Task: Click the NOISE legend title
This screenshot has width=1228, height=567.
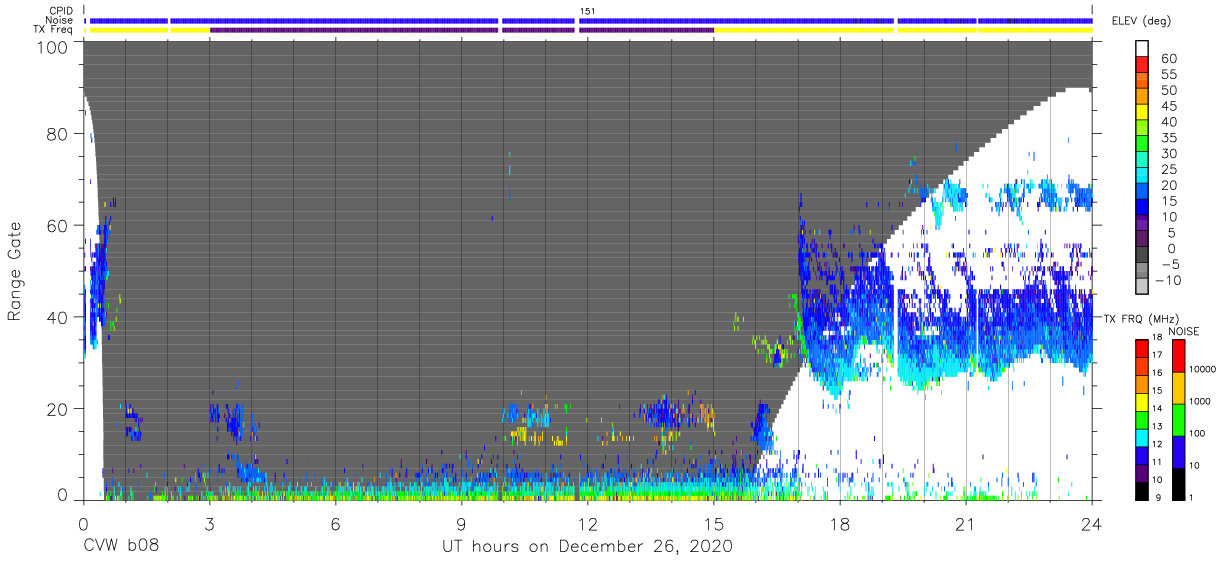Action: click(x=1186, y=331)
